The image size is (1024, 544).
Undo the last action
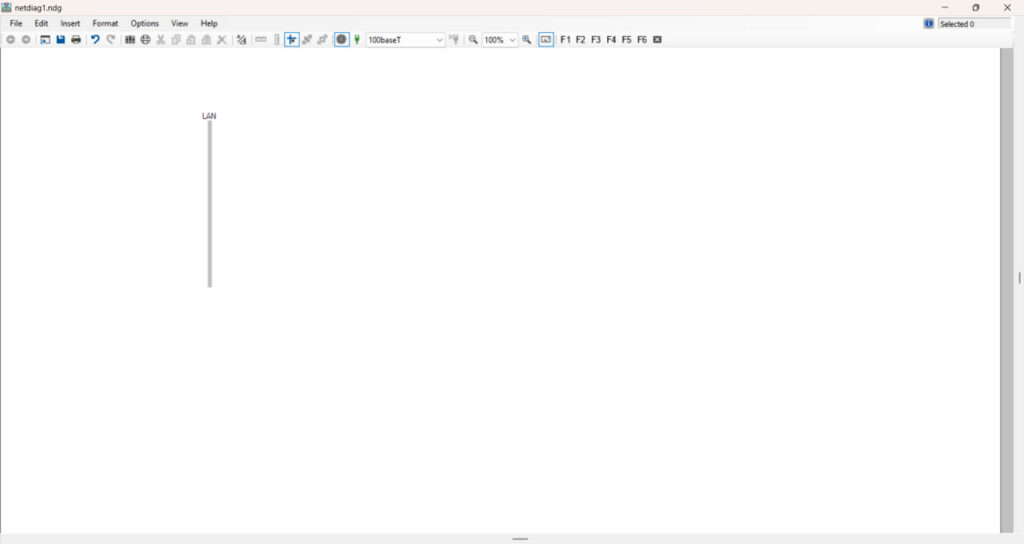click(x=95, y=40)
